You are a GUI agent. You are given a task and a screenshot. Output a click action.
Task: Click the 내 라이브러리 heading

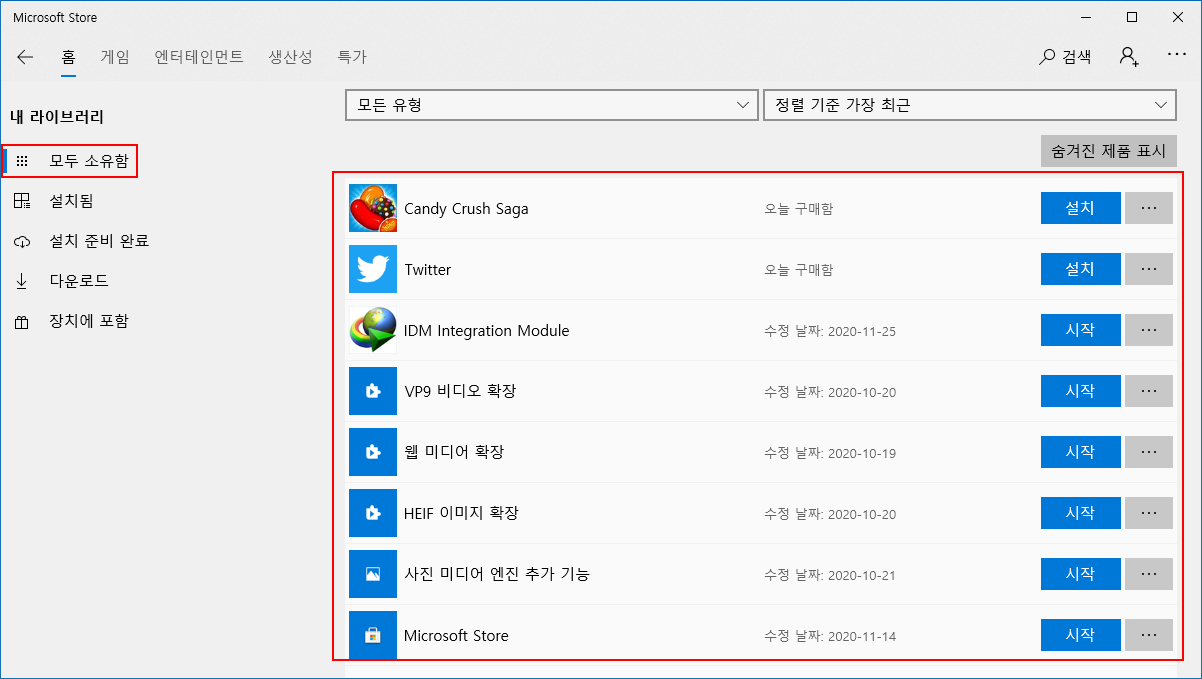[57, 117]
